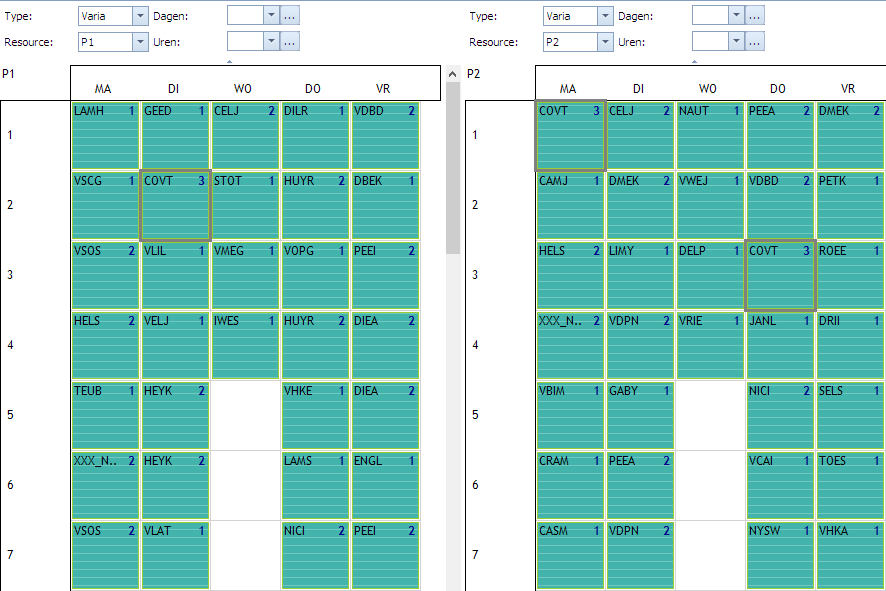Select the VCAI cell in the P2 timetable
886x591 pixels.
pyautogui.click(x=780, y=486)
